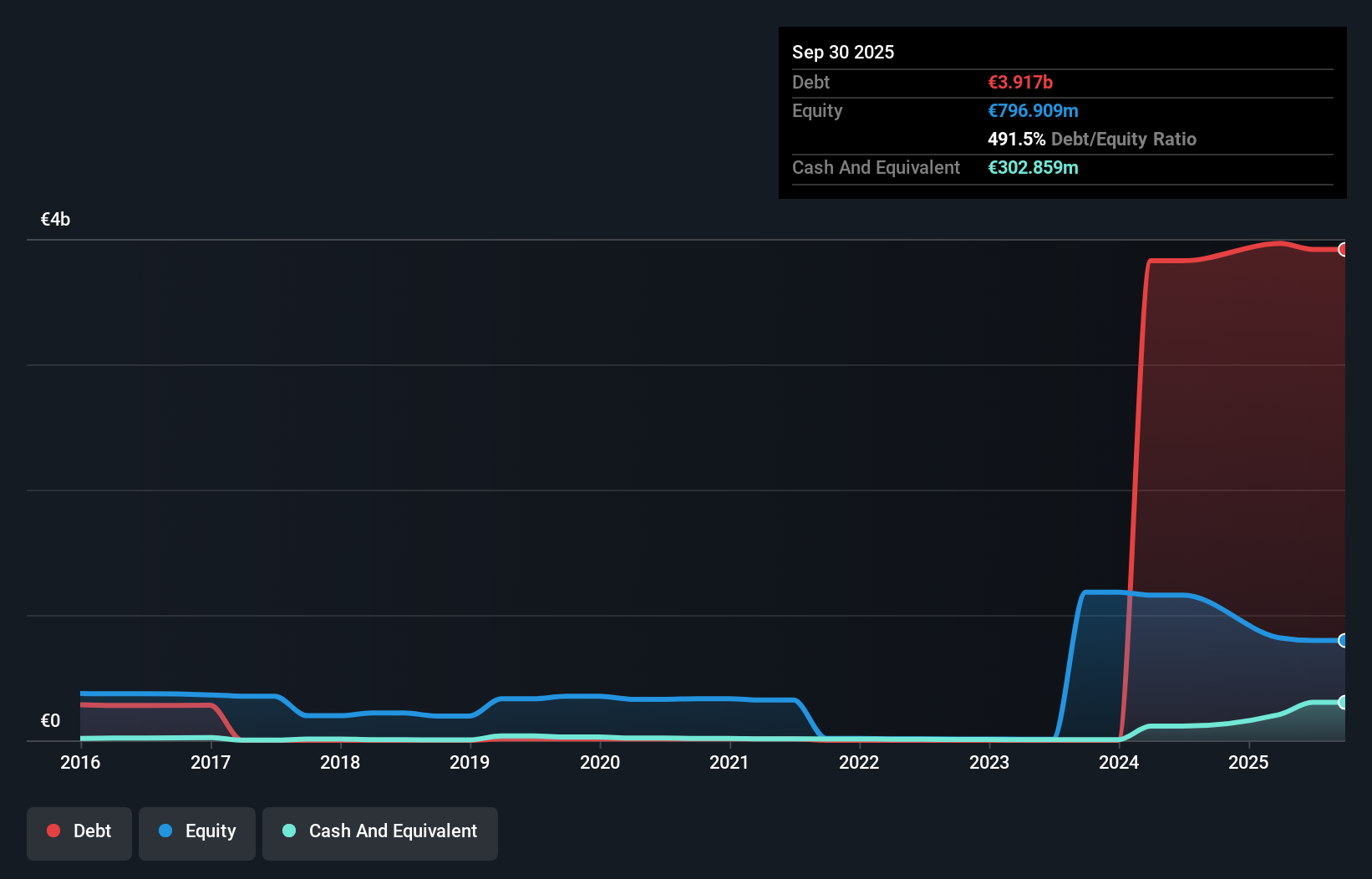Screen dimensions: 1372x879
Task: Click the €4b y-axis label
Action: [x=55, y=219]
